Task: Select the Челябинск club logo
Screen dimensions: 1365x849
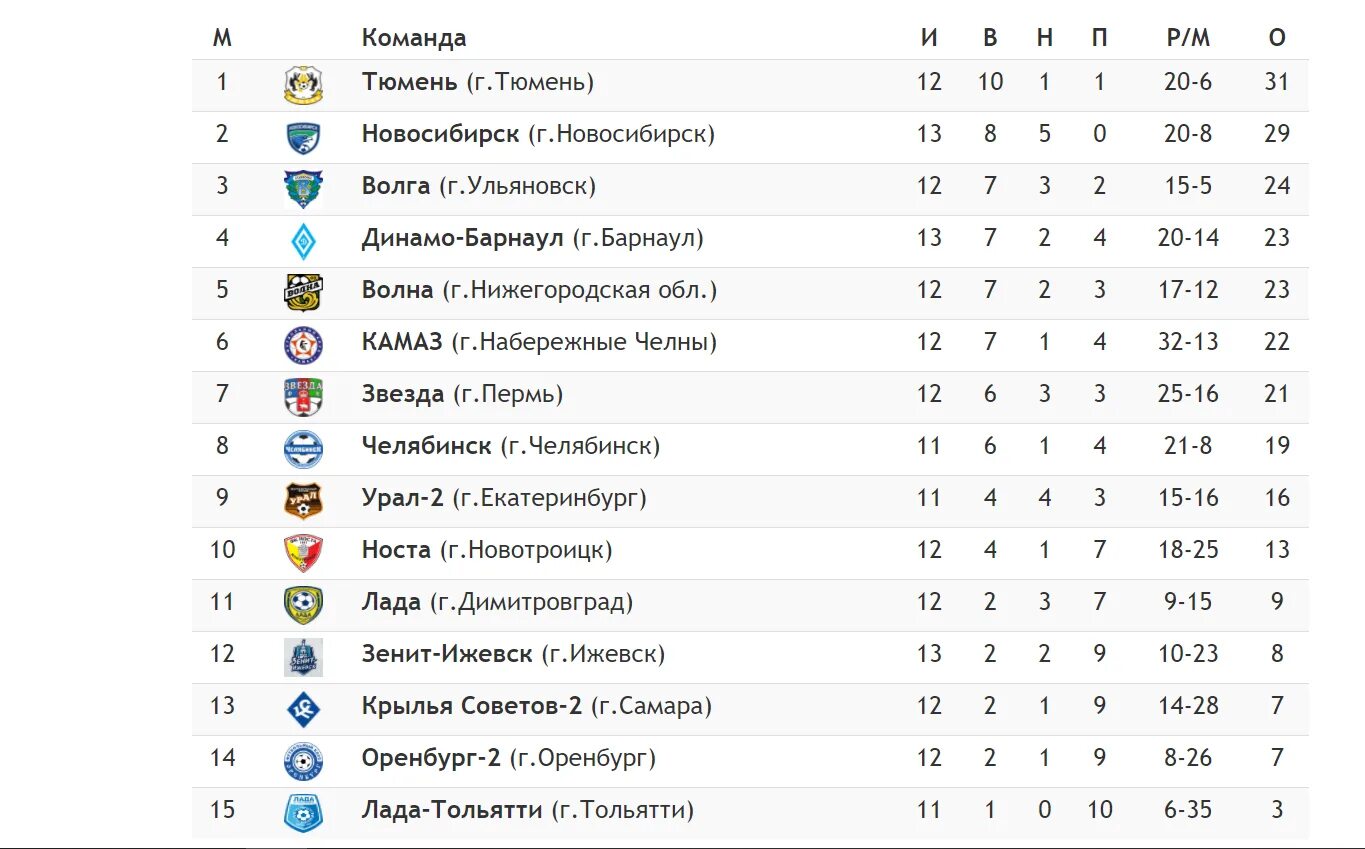Action: tap(303, 449)
